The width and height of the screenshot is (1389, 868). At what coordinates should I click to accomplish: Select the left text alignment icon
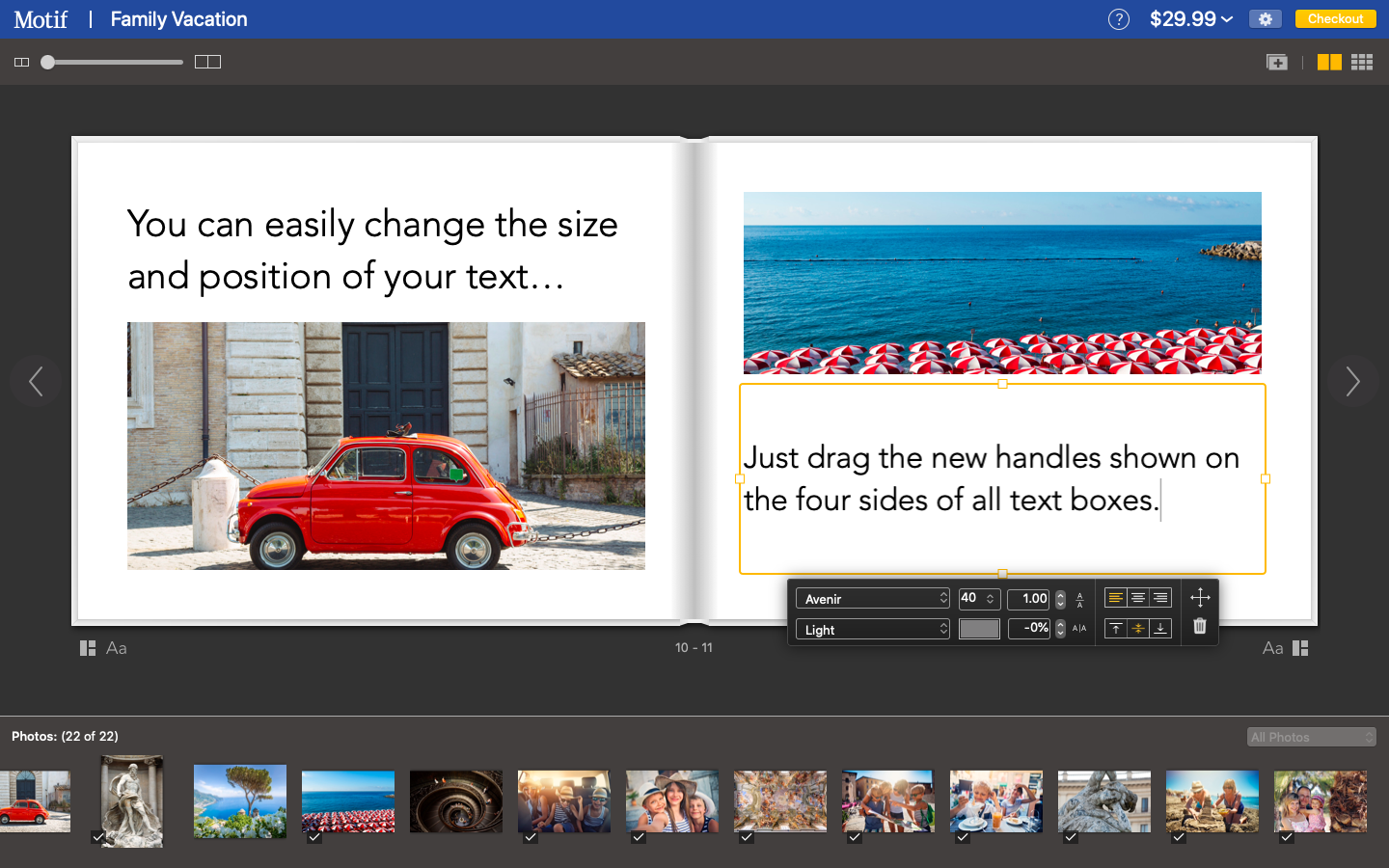tap(1116, 598)
